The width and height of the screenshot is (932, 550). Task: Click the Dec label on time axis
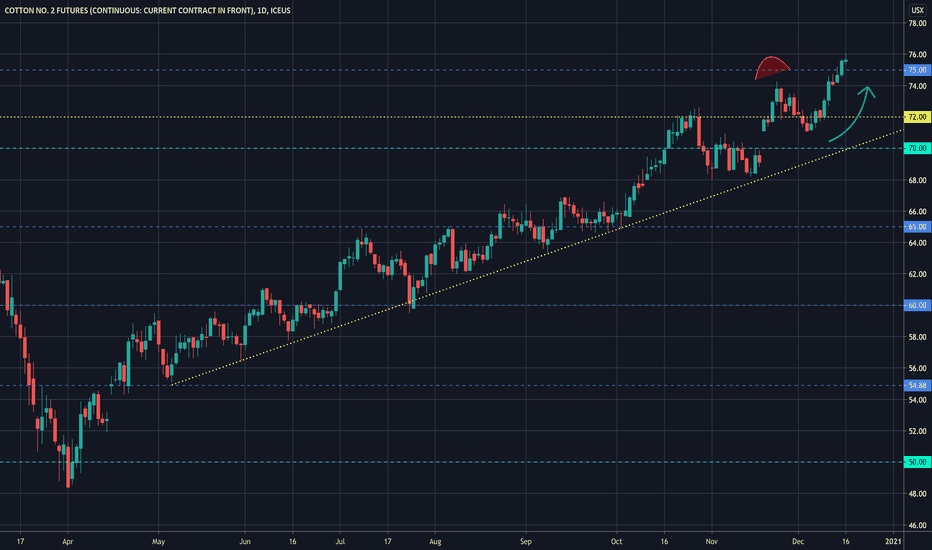coord(798,542)
